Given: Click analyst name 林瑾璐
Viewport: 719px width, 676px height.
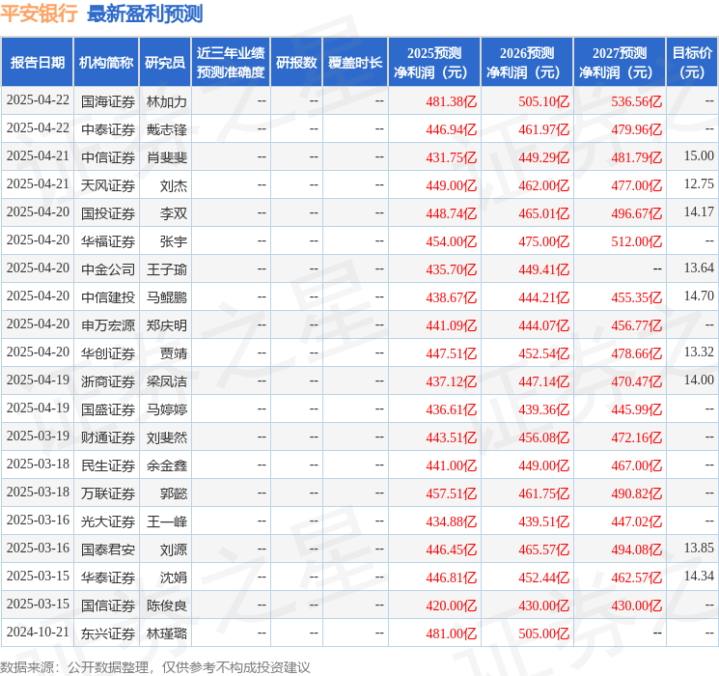Looking at the screenshot, I should (x=166, y=633).
